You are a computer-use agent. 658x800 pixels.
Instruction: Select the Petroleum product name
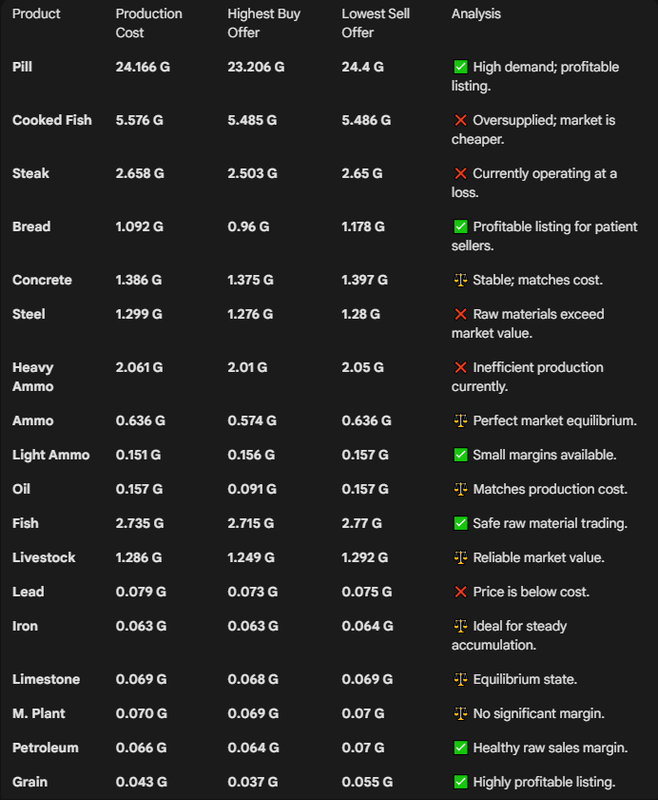click(x=45, y=747)
